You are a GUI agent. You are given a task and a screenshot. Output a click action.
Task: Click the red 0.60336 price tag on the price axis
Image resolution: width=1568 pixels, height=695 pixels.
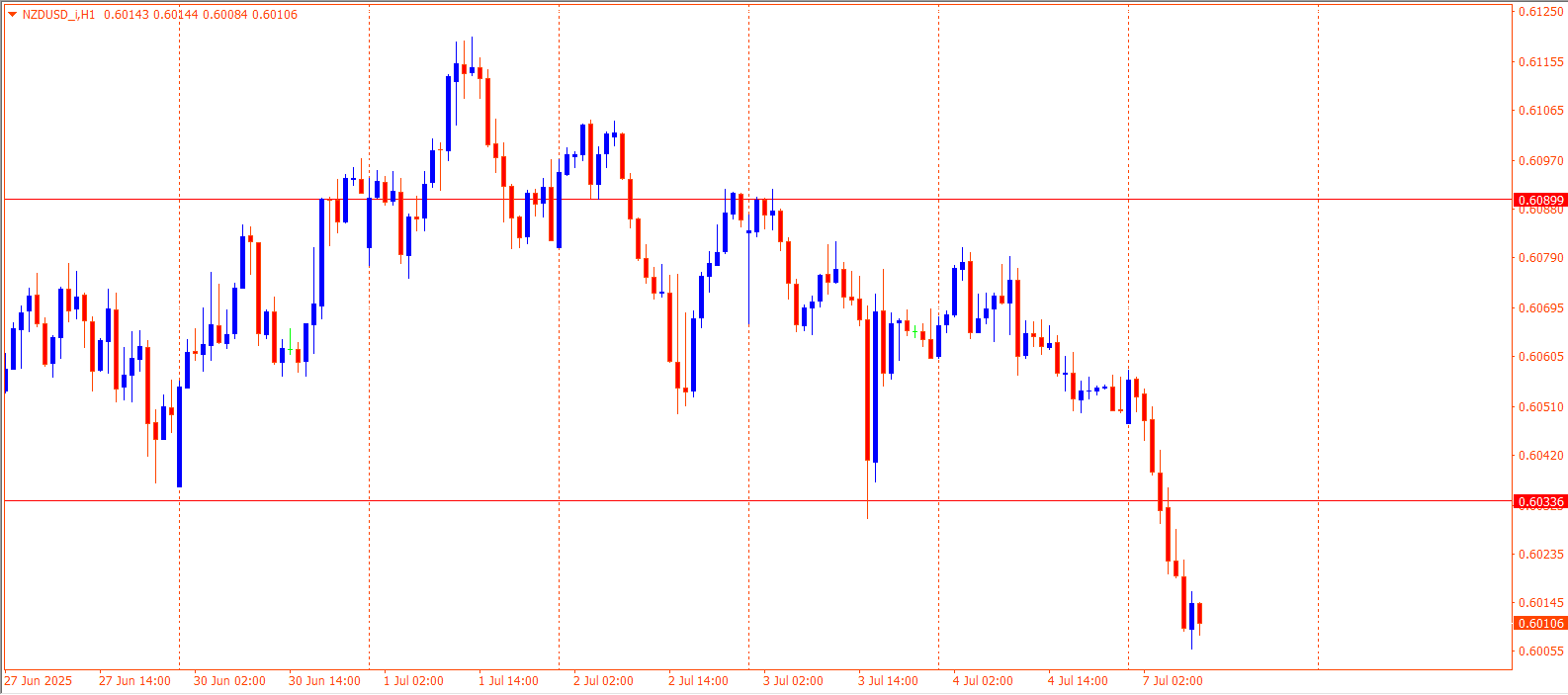1540,501
